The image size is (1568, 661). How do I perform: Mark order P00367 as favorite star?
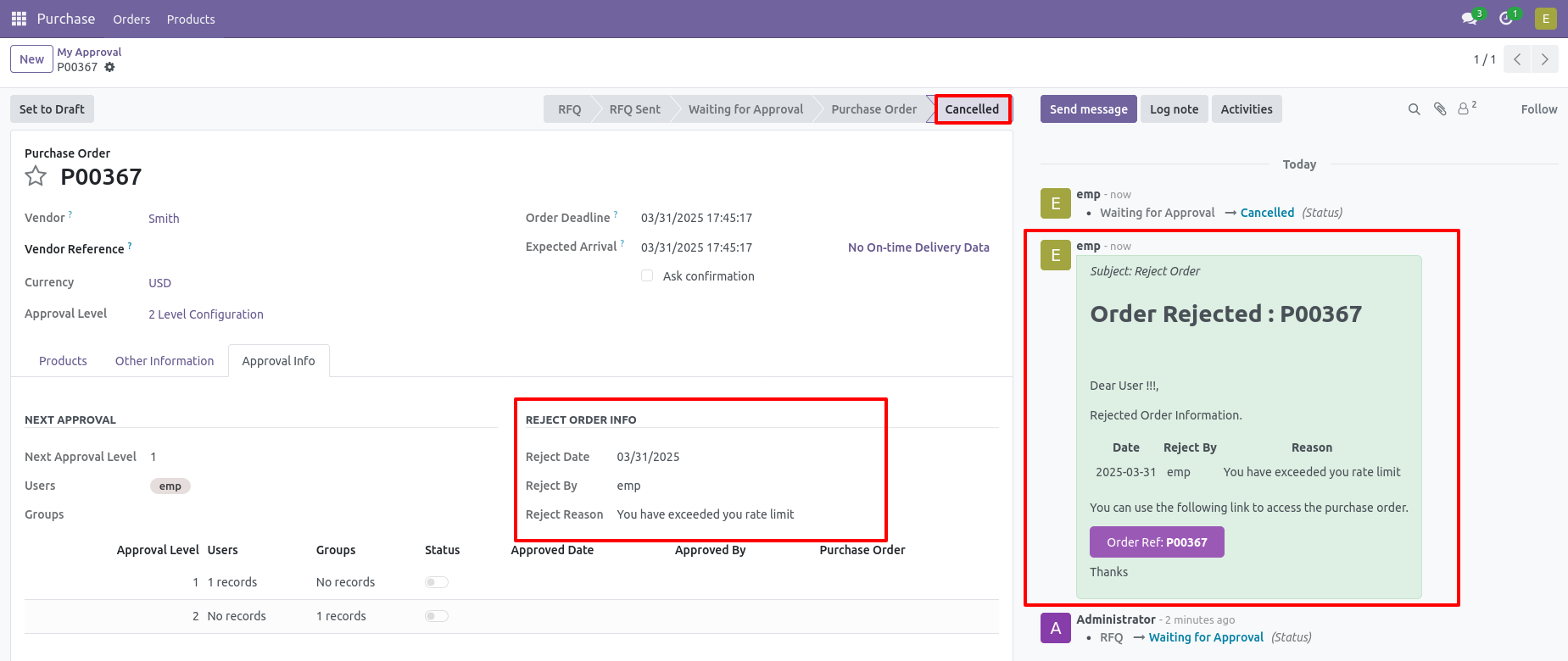[x=36, y=176]
